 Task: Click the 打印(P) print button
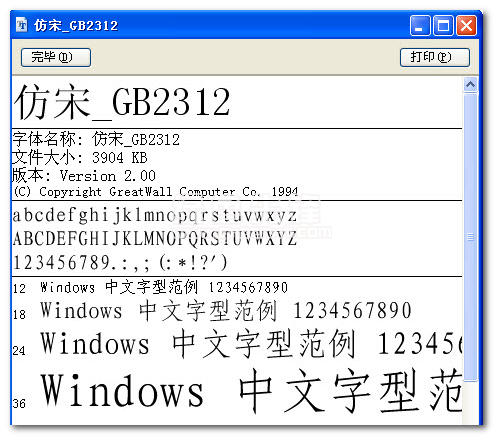click(435, 57)
